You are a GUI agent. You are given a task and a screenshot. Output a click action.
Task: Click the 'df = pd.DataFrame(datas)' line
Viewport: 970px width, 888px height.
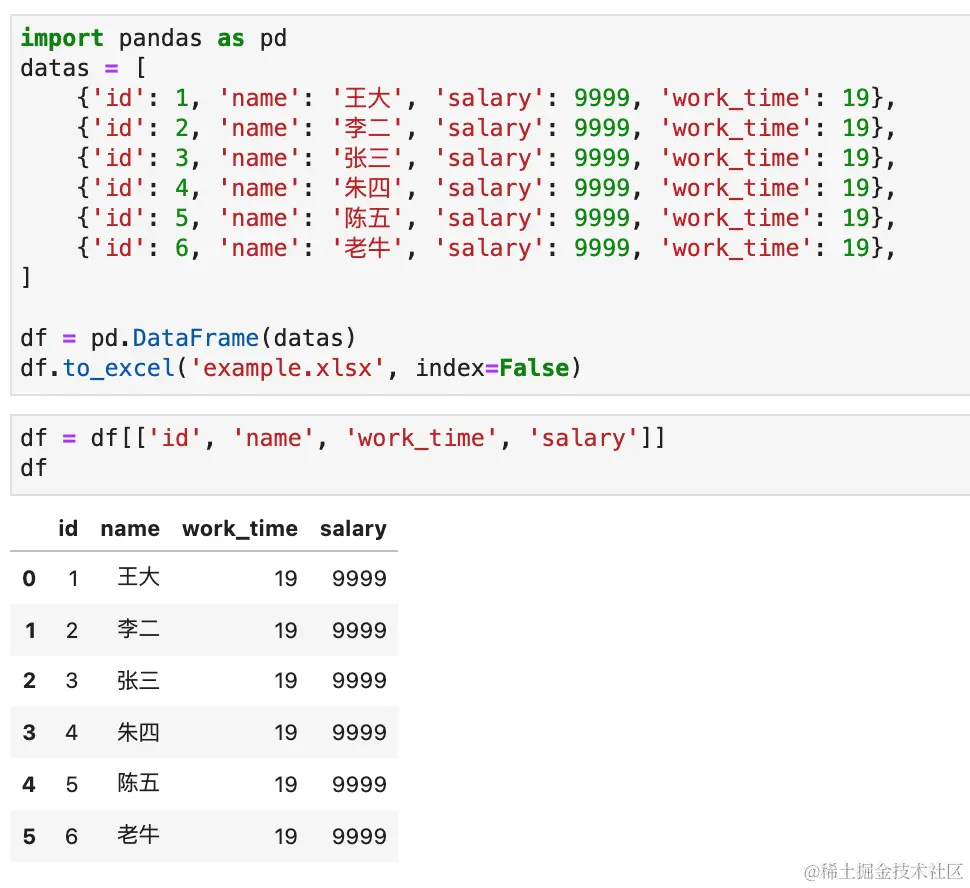[x=188, y=338]
